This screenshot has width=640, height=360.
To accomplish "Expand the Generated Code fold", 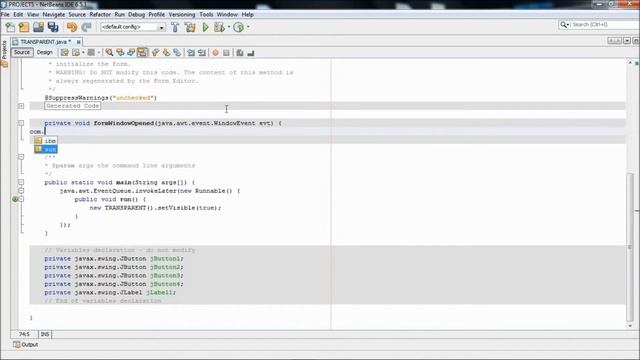I will click(21, 106).
